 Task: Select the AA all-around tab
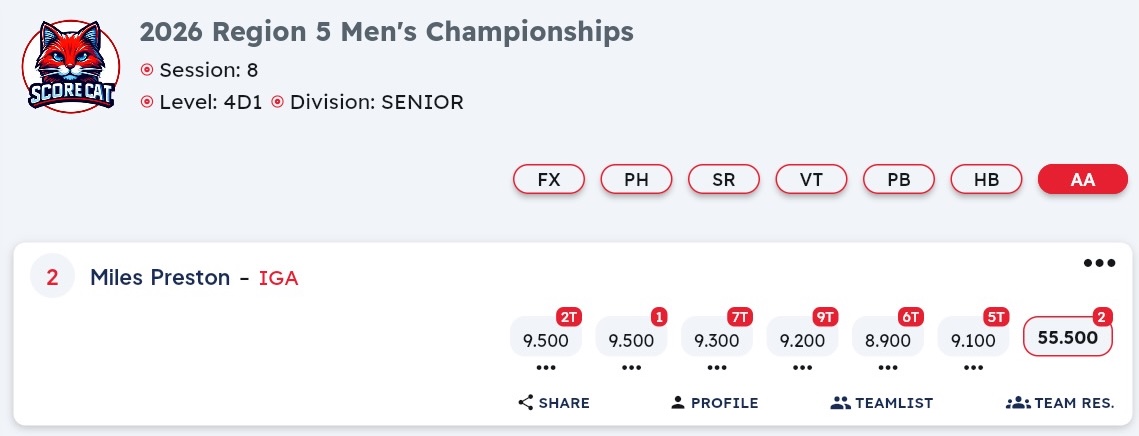[1083, 180]
